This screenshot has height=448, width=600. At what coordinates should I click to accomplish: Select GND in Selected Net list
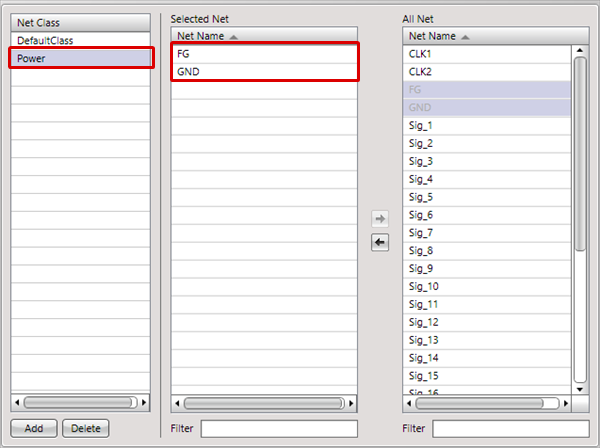[264, 72]
